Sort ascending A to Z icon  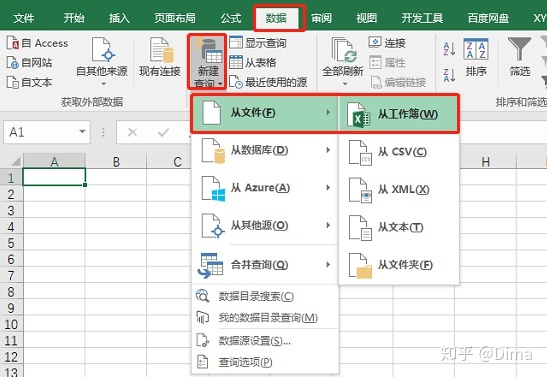449,49
